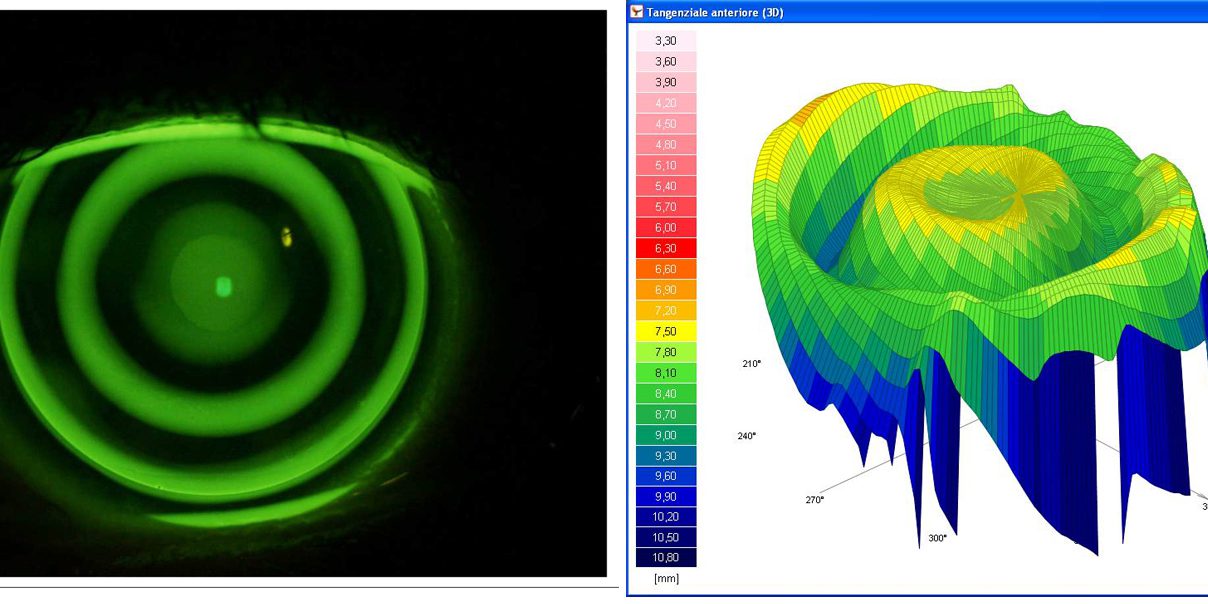
Task: Select the 3,90 pink scale swatch
Action: [x=665, y=82]
